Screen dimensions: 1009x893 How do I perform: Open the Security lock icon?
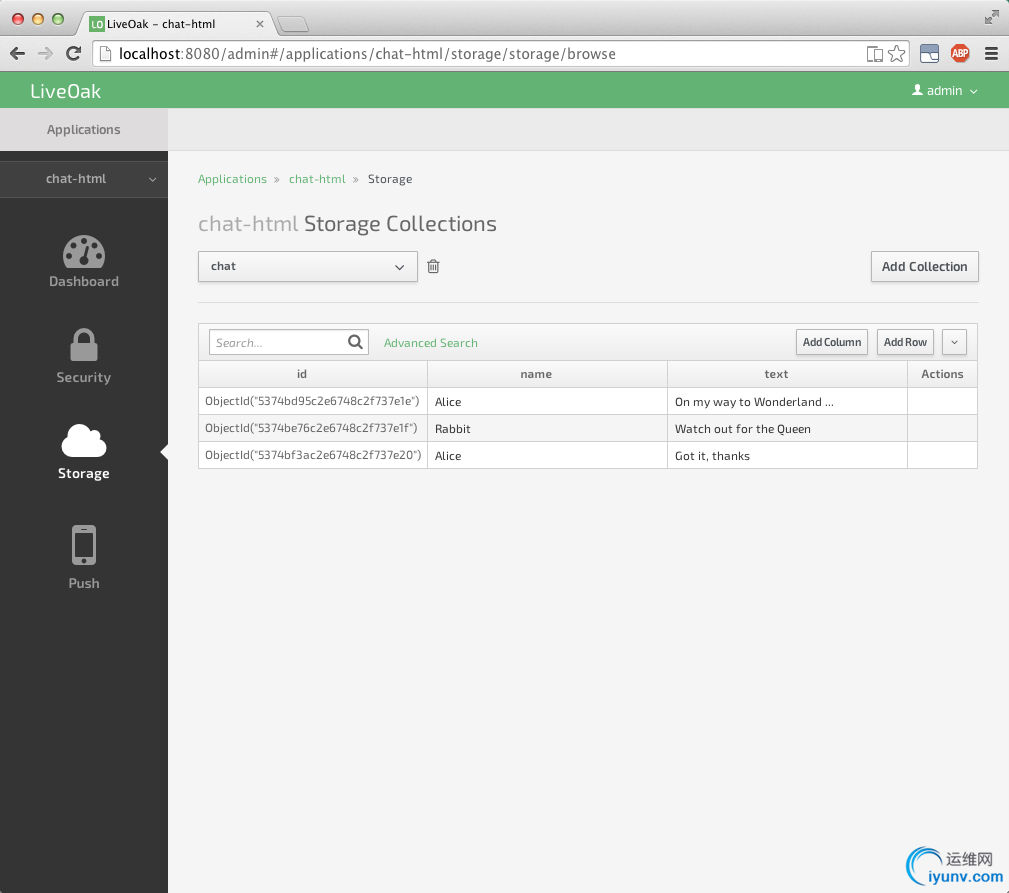tap(84, 345)
